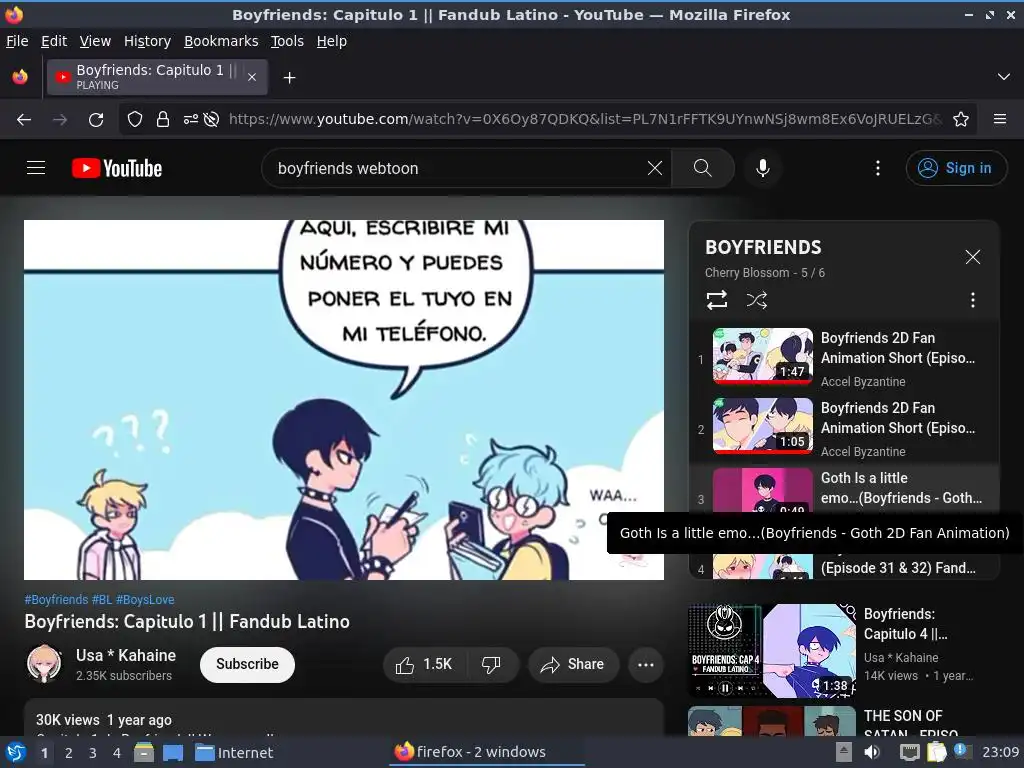Run search with the magnifier button
1024x768 pixels.
(703, 168)
